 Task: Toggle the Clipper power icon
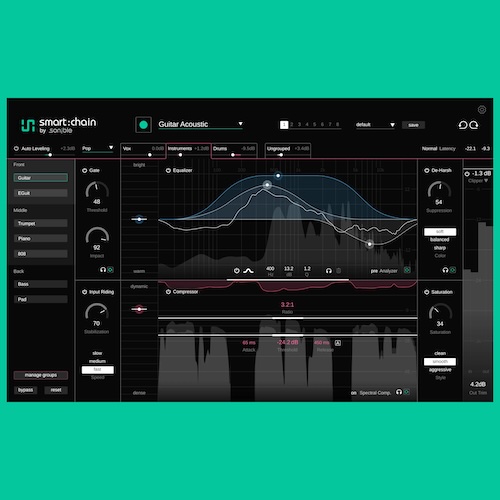pyautogui.click(x=467, y=174)
